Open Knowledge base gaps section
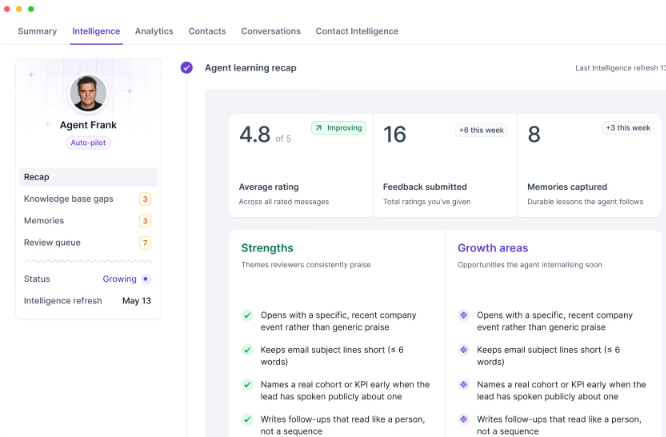Viewport: 666px width, 437px height. click(x=88, y=199)
